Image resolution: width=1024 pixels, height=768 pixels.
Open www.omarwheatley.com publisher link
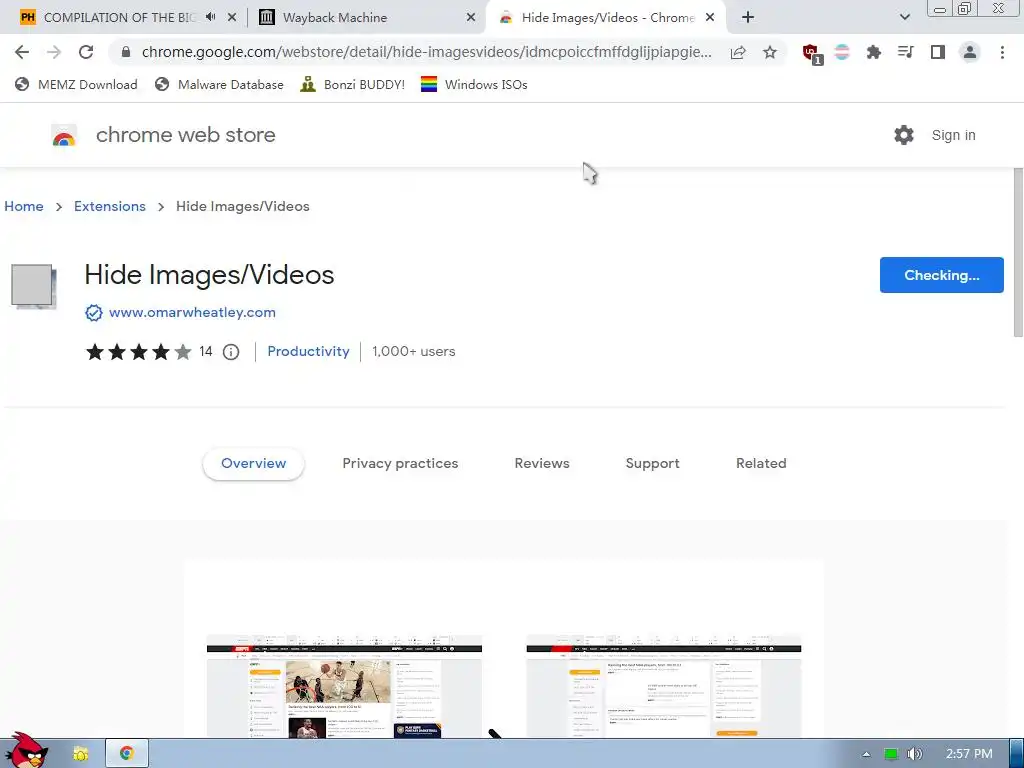click(192, 313)
